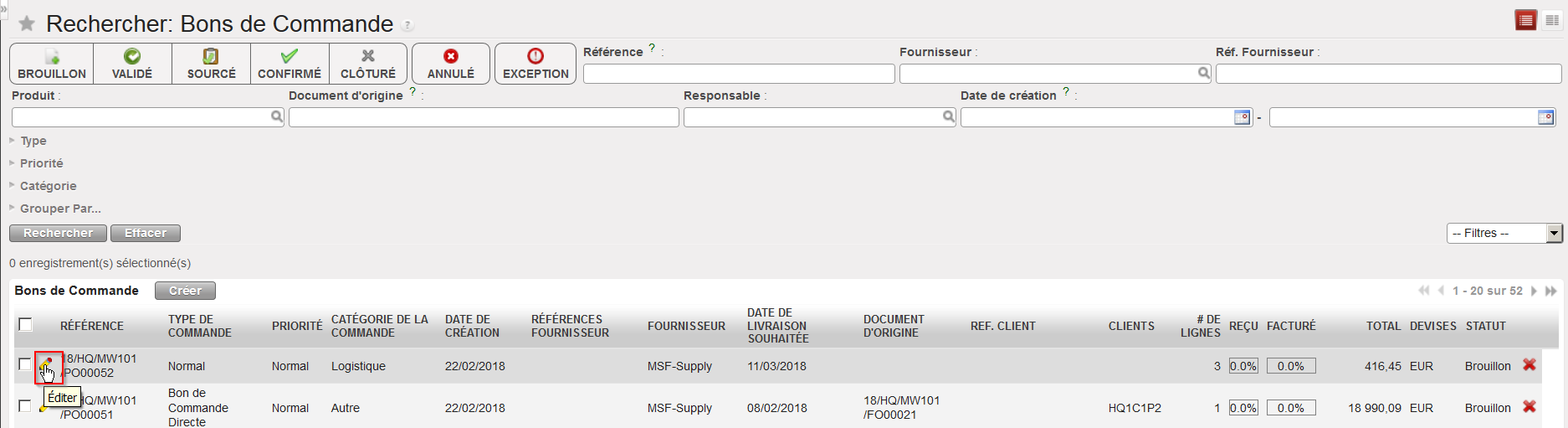Open the Filtres dropdown
1568x428 pixels.
tap(1504, 234)
